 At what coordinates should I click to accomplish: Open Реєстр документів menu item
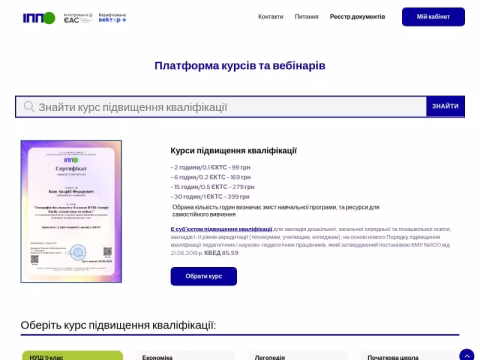point(357,17)
